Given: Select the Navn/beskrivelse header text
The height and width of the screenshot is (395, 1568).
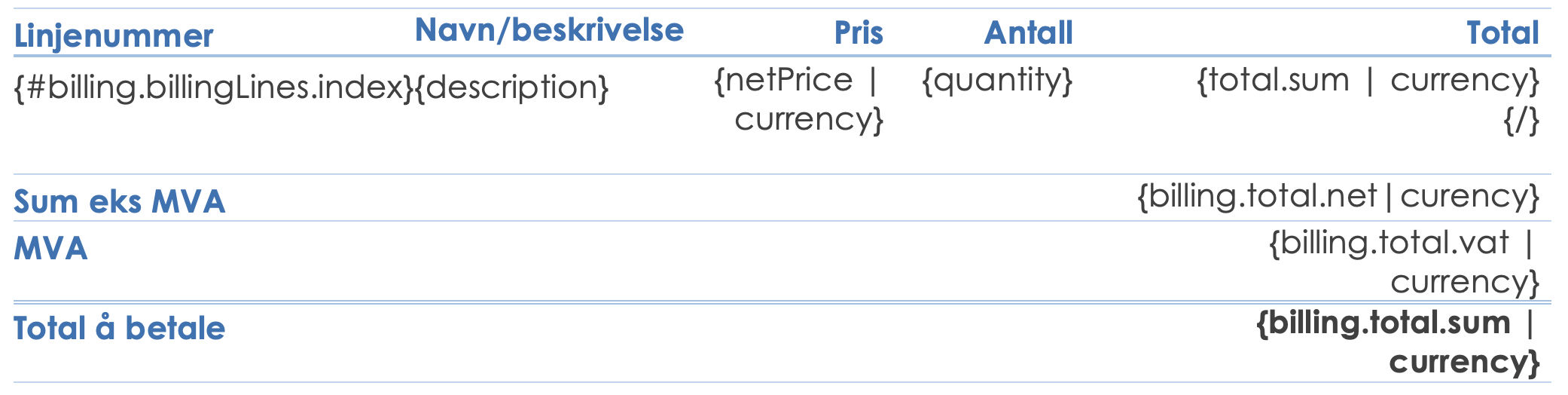Looking at the screenshot, I should click(549, 30).
